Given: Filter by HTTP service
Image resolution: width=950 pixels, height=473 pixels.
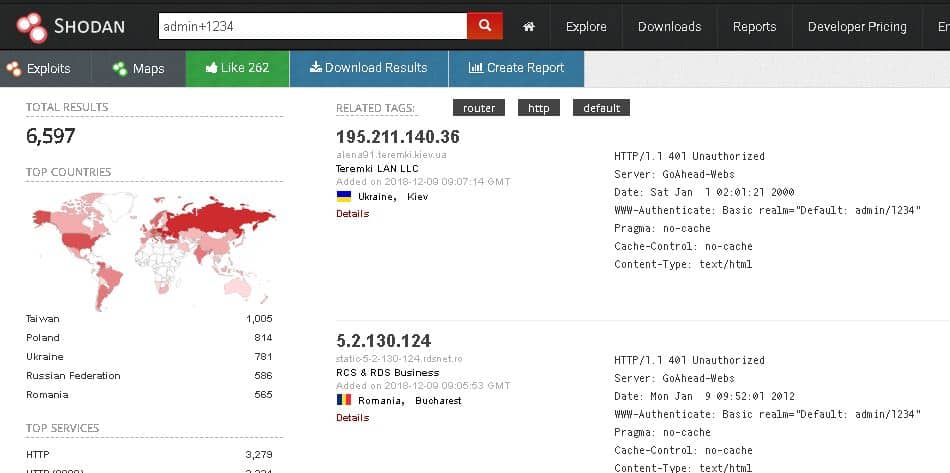Looking at the screenshot, I should point(38,454).
